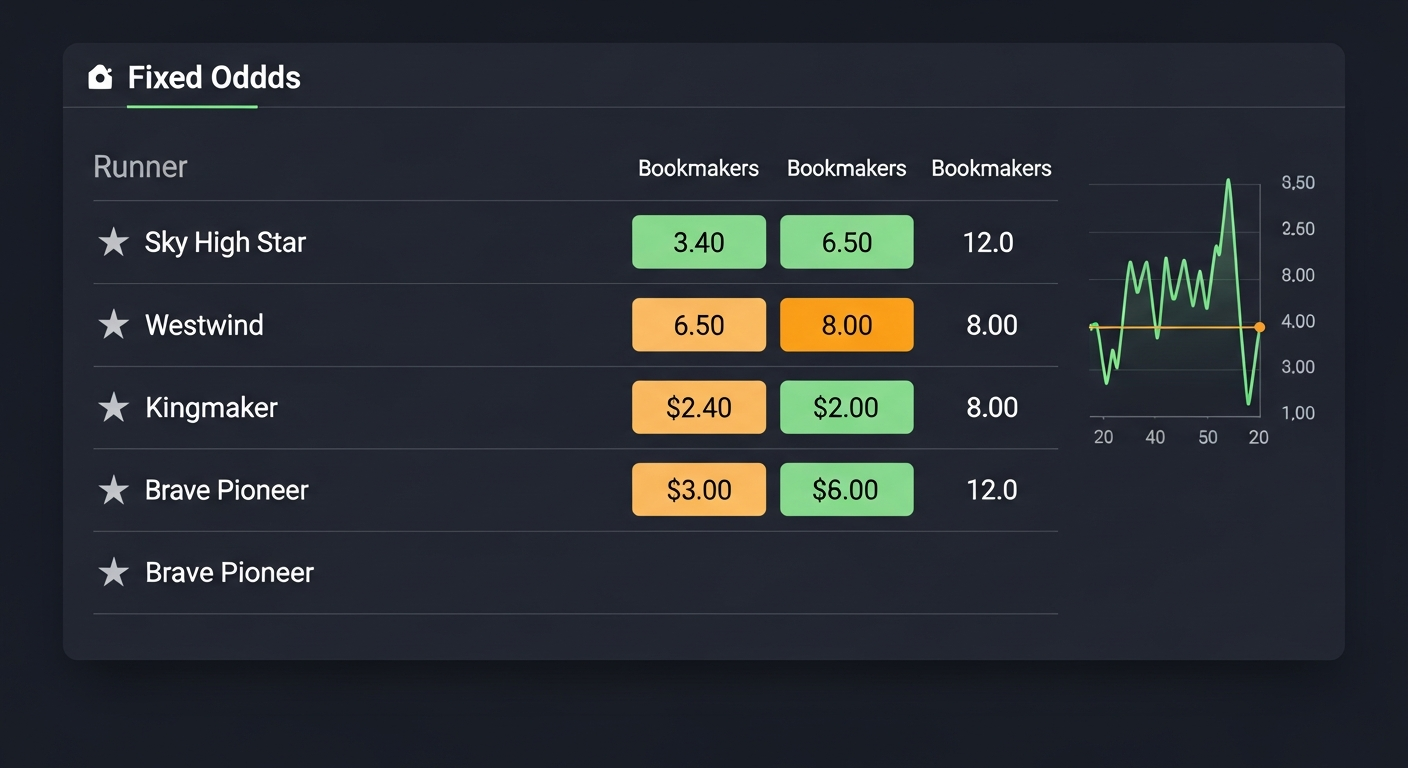The width and height of the screenshot is (1408, 768).
Task: Toggle star on Brave Pioneer row with $3.00 odds
Action: 114,490
